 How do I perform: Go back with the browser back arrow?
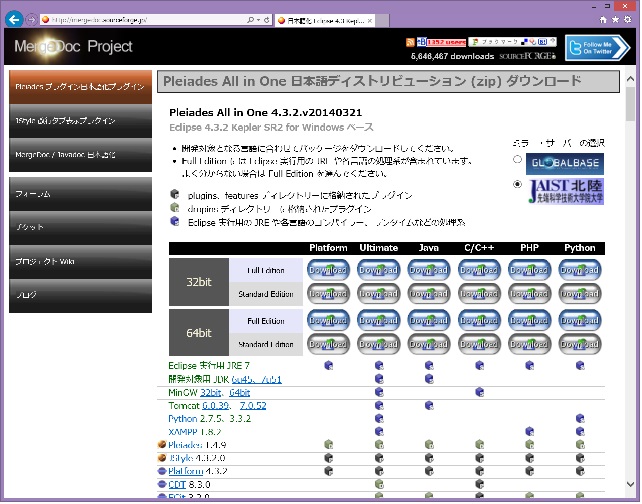pos(14,19)
